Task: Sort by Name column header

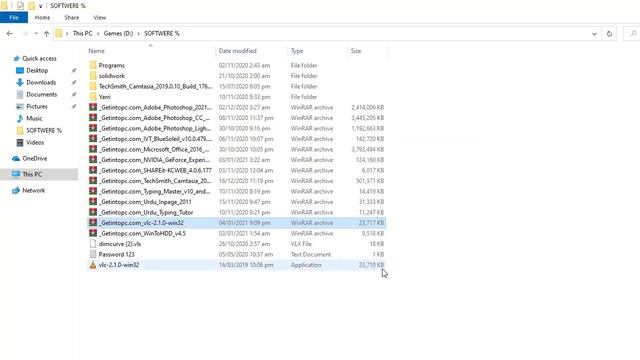Action: tap(97, 51)
